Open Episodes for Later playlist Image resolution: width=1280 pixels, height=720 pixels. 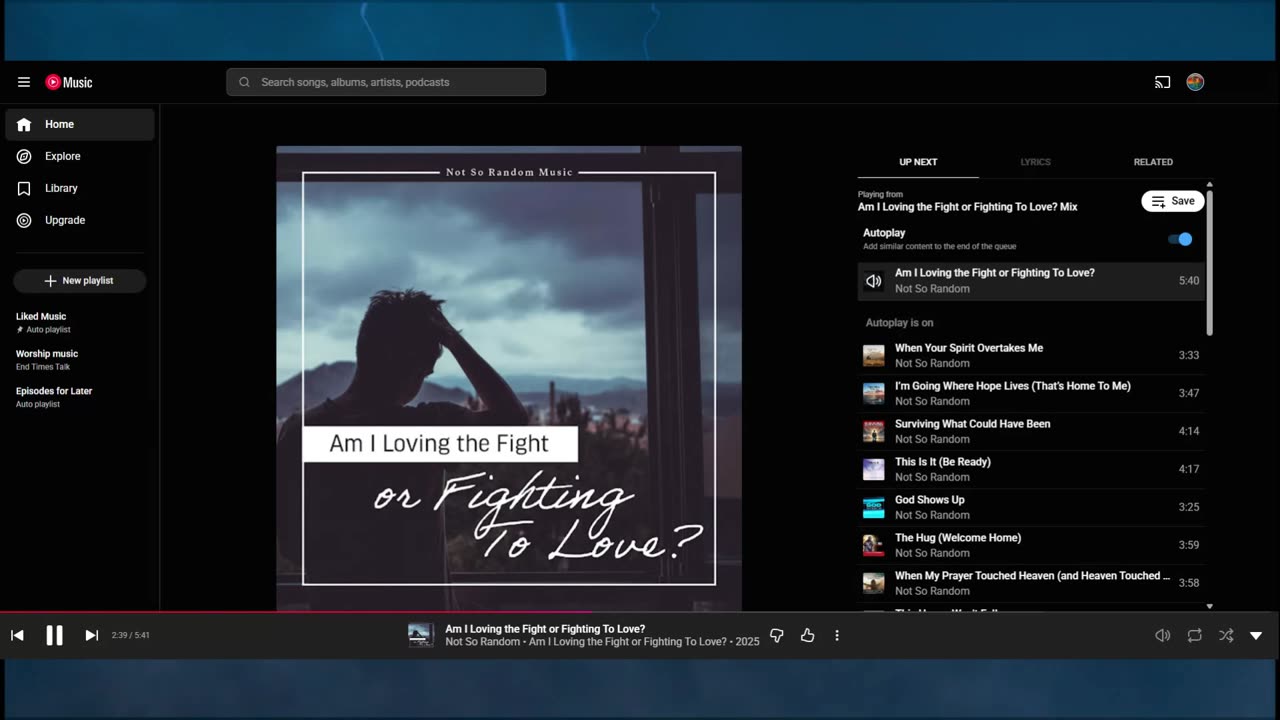point(54,391)
